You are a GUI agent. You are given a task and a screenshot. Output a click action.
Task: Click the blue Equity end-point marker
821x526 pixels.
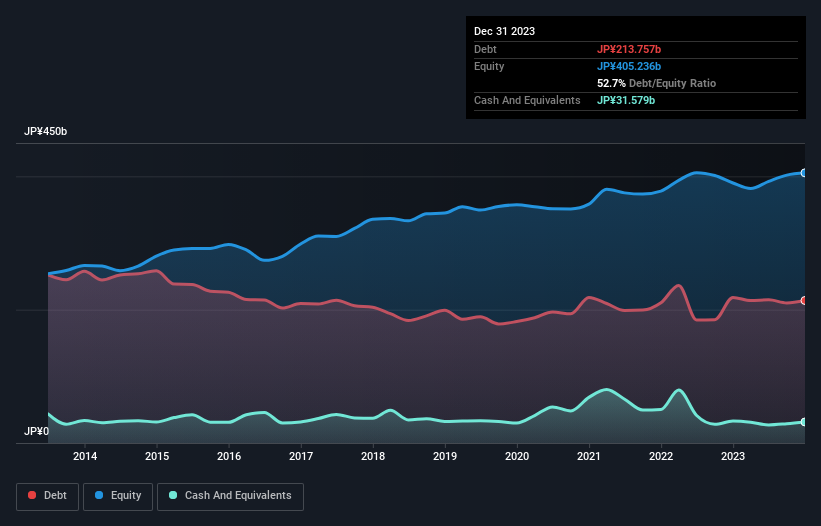pos(804,173)
